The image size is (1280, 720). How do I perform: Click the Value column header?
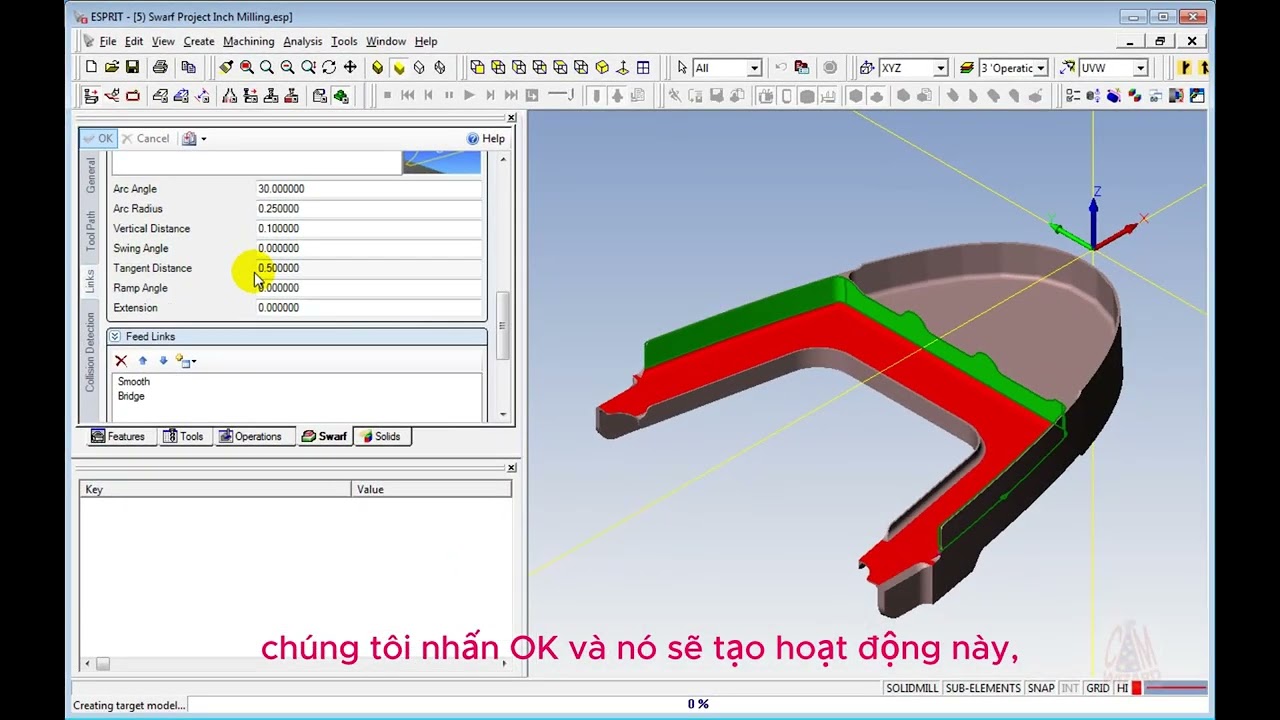click(x=431, y=489)
